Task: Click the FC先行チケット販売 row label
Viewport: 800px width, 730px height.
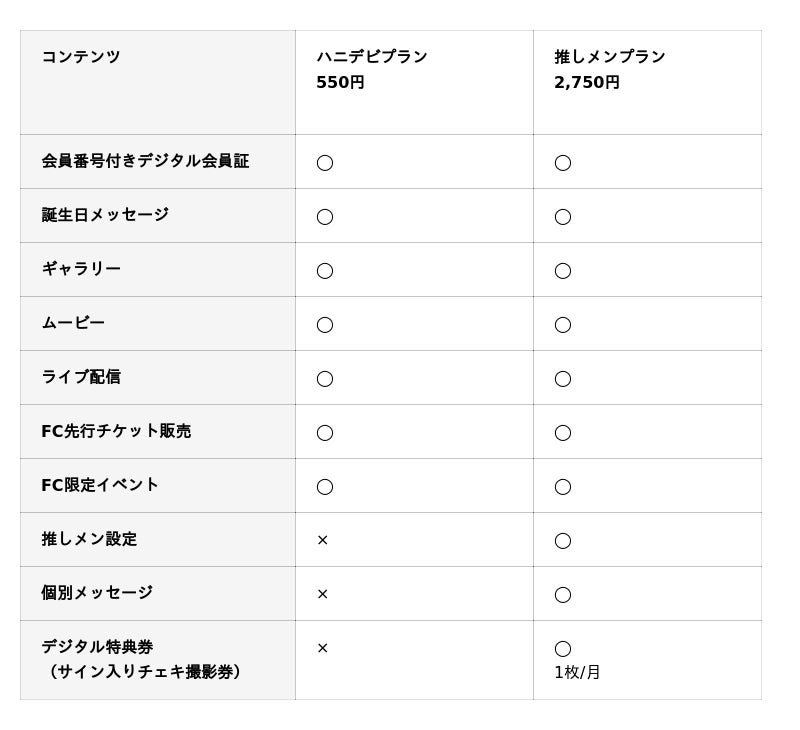Action: pyautogui.click(x=116, y=431)
